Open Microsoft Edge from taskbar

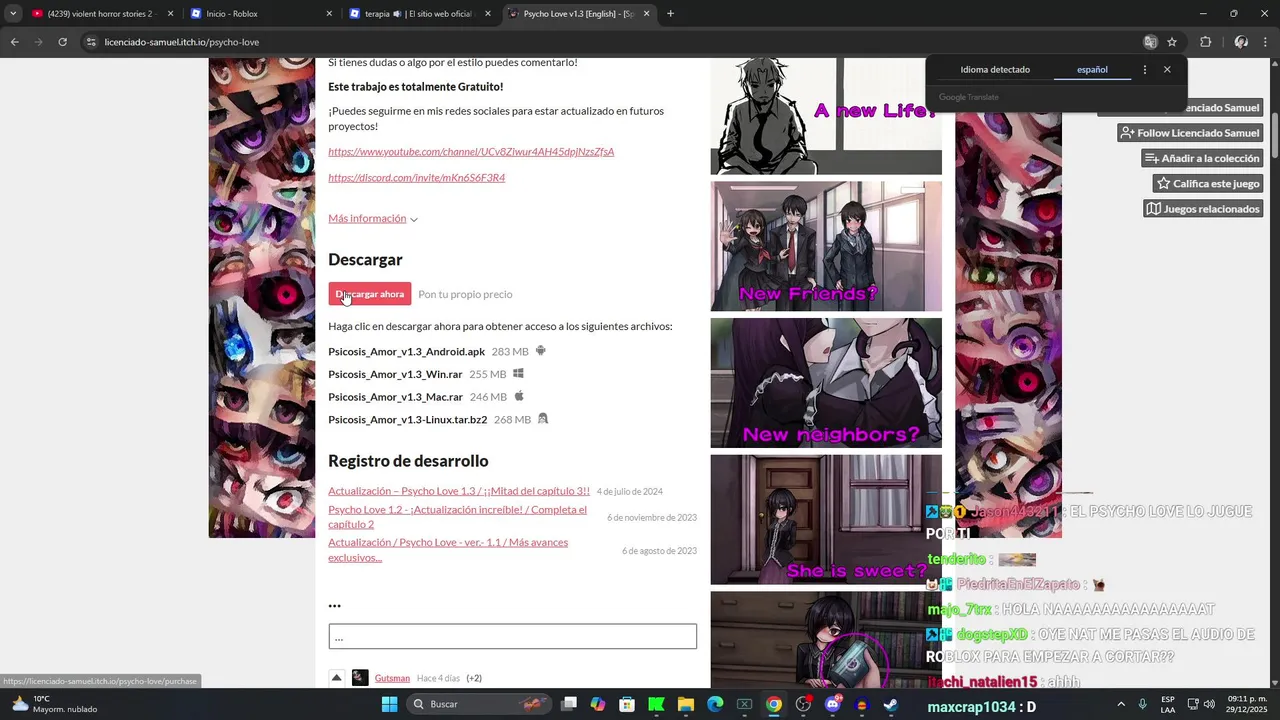[x=715, y=704]
